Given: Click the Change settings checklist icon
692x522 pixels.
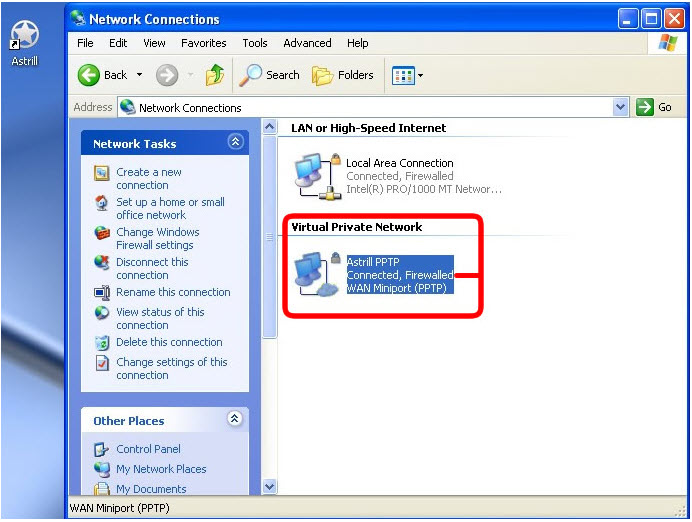Looking at the screenshot, I should [x=102, y=363].
